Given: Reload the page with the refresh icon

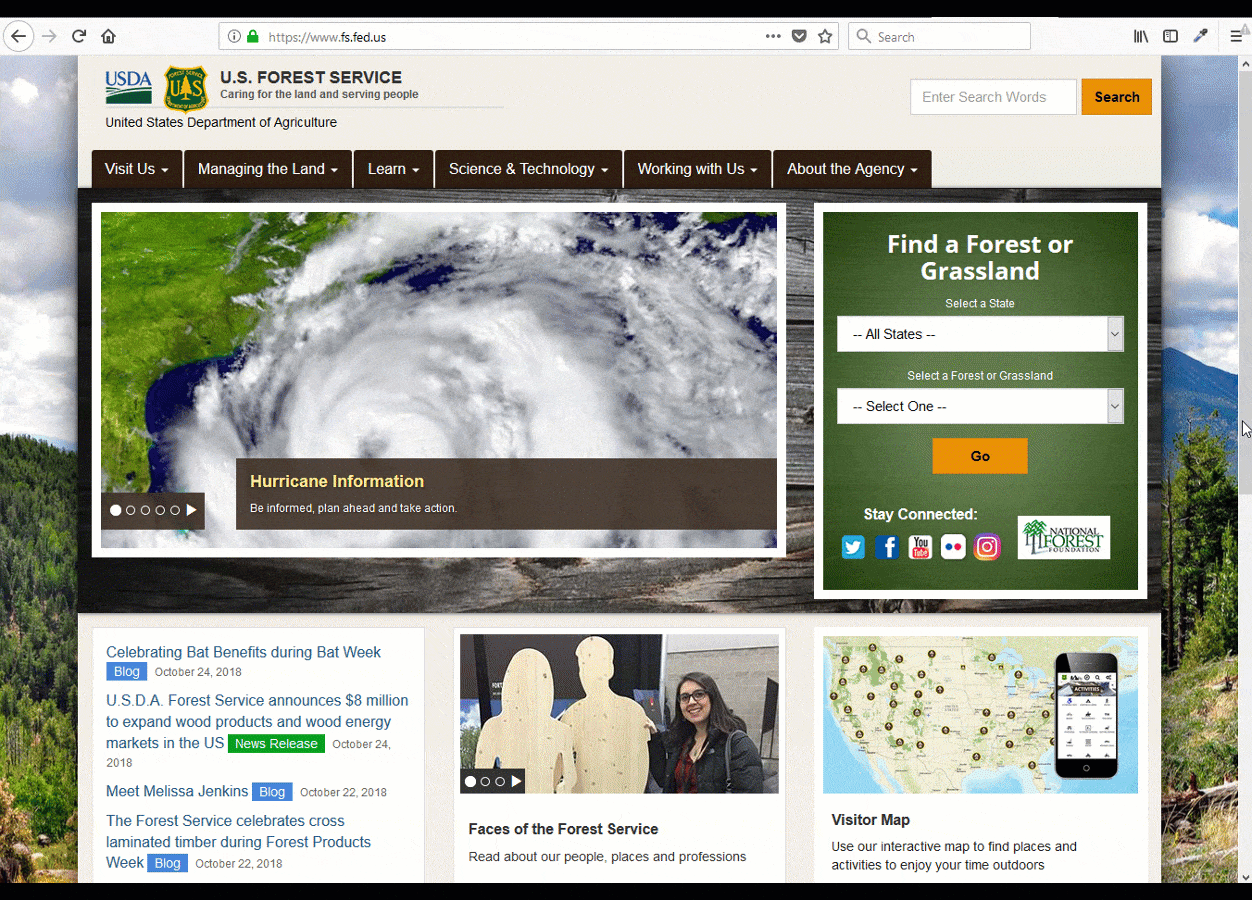Looking at the screenshot, I should (x=79, y=37).
